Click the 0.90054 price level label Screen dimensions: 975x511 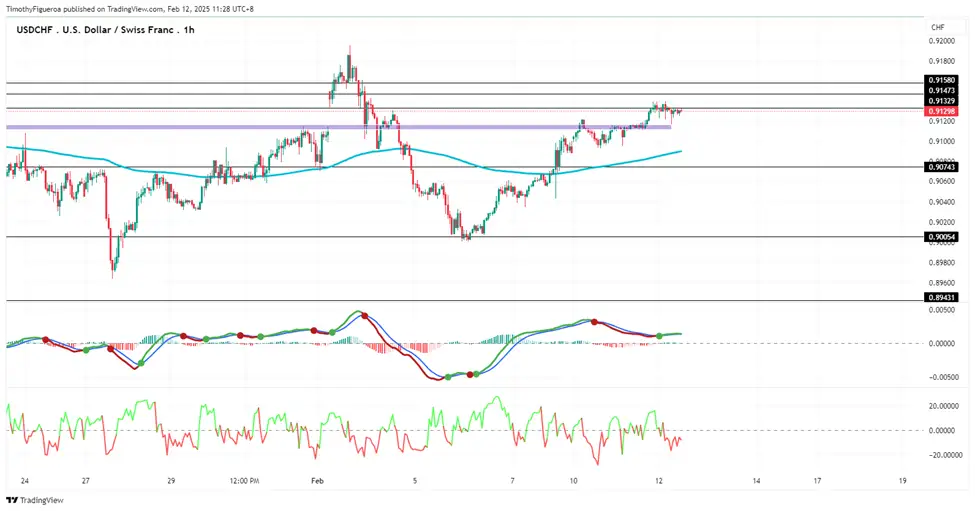[x=941, y=237]
